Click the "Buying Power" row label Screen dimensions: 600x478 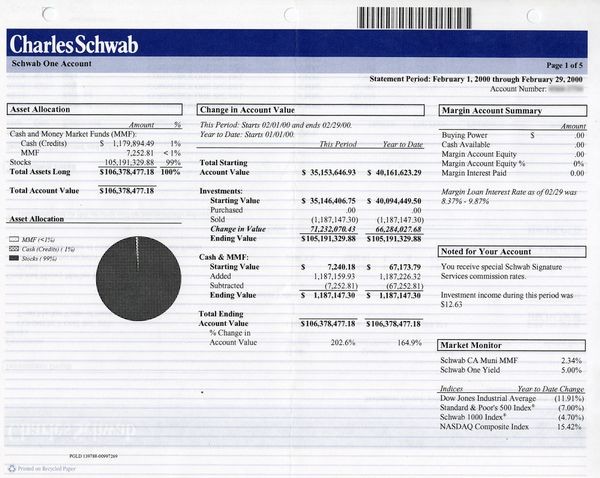click(465, 135)
